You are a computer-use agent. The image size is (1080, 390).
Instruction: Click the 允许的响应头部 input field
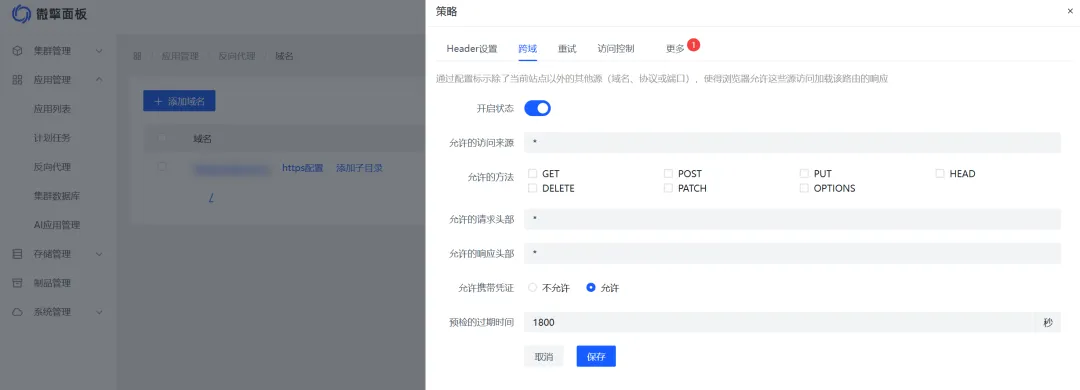pyautogui.click(x=792, y=254)
